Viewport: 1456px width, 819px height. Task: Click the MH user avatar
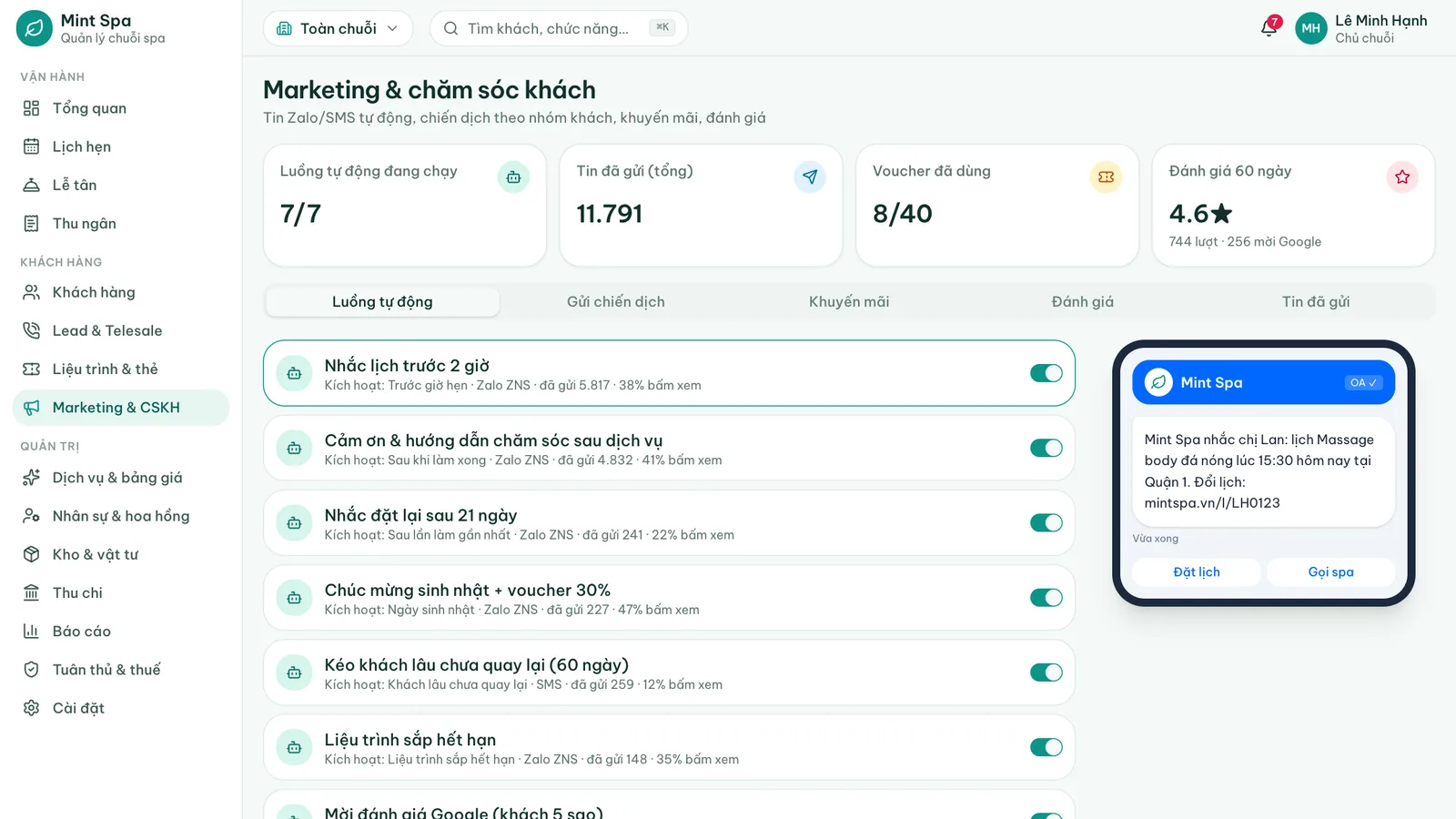tap(1310, 28)
